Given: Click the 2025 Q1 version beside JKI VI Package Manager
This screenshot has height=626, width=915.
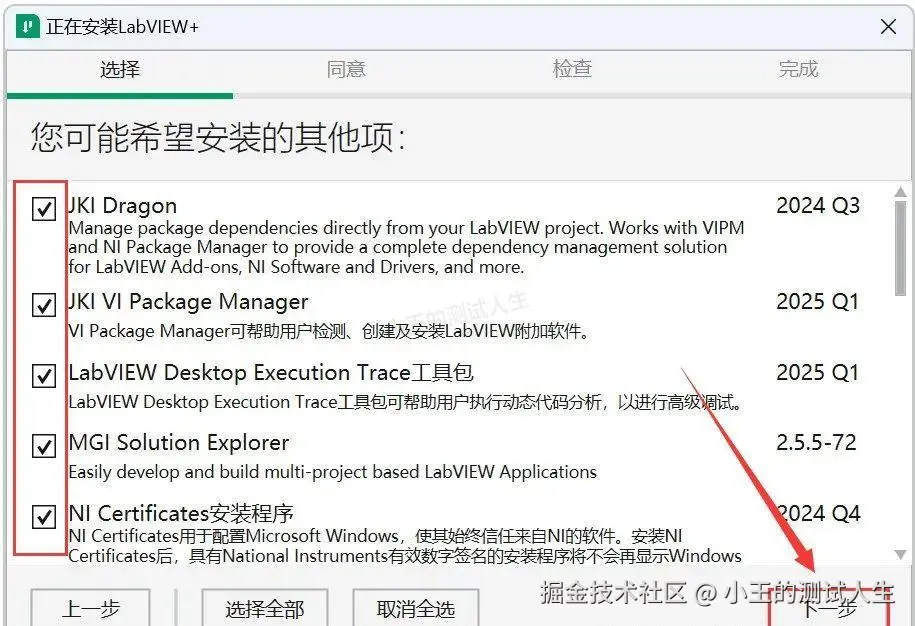Looking at the screenshot, I should (x=818, y=302).
